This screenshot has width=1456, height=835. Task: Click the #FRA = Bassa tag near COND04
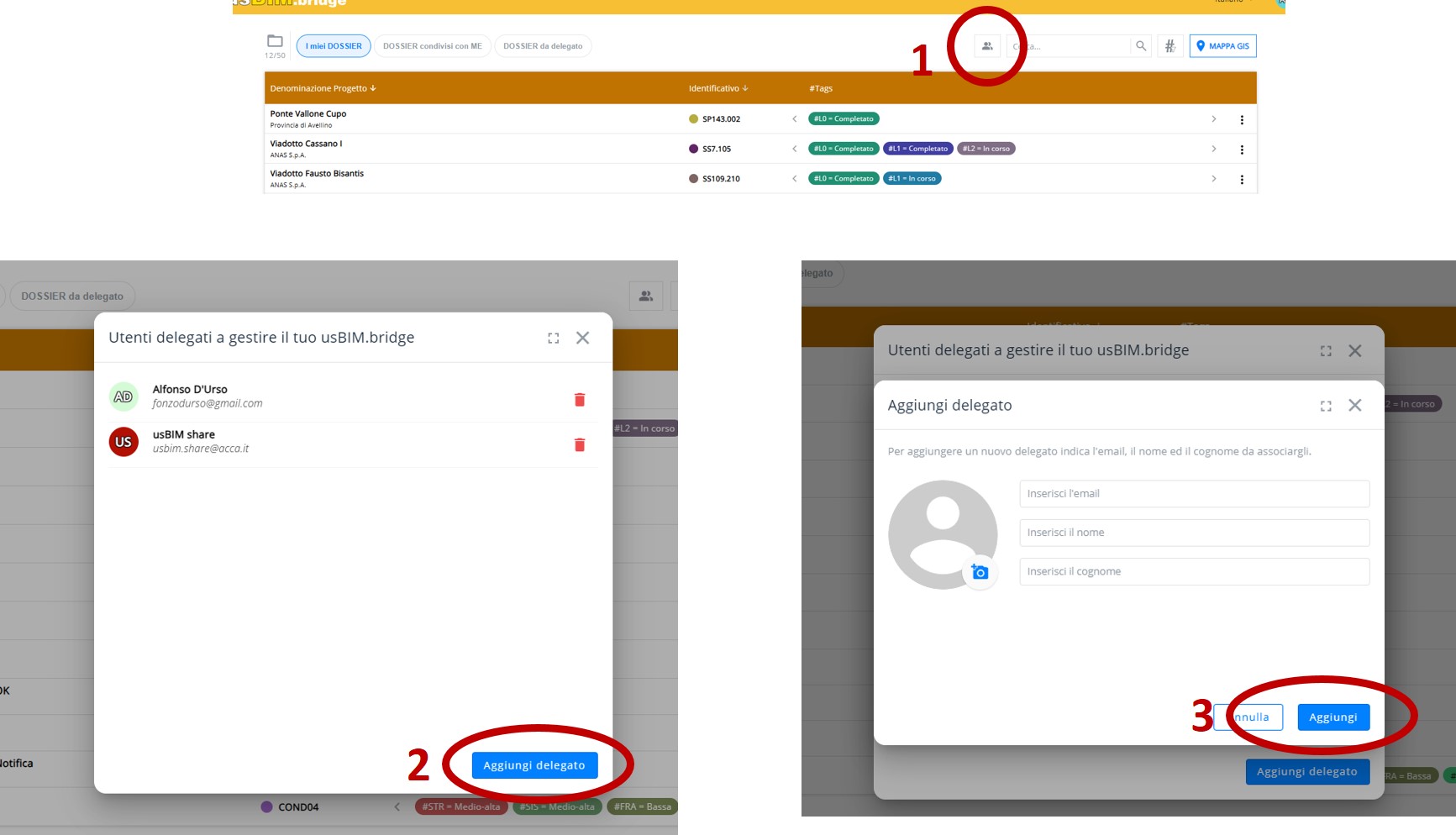(x=642, y=807)
